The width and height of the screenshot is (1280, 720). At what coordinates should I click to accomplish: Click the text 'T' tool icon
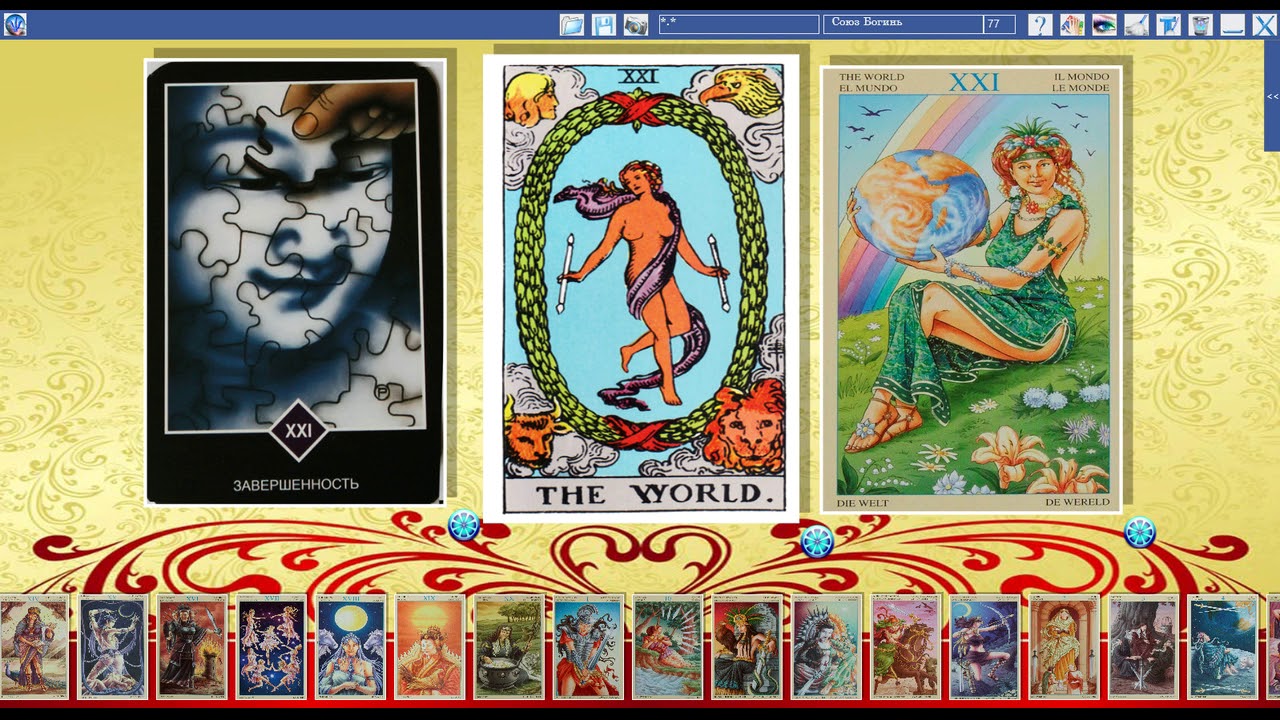(1168, 25)
